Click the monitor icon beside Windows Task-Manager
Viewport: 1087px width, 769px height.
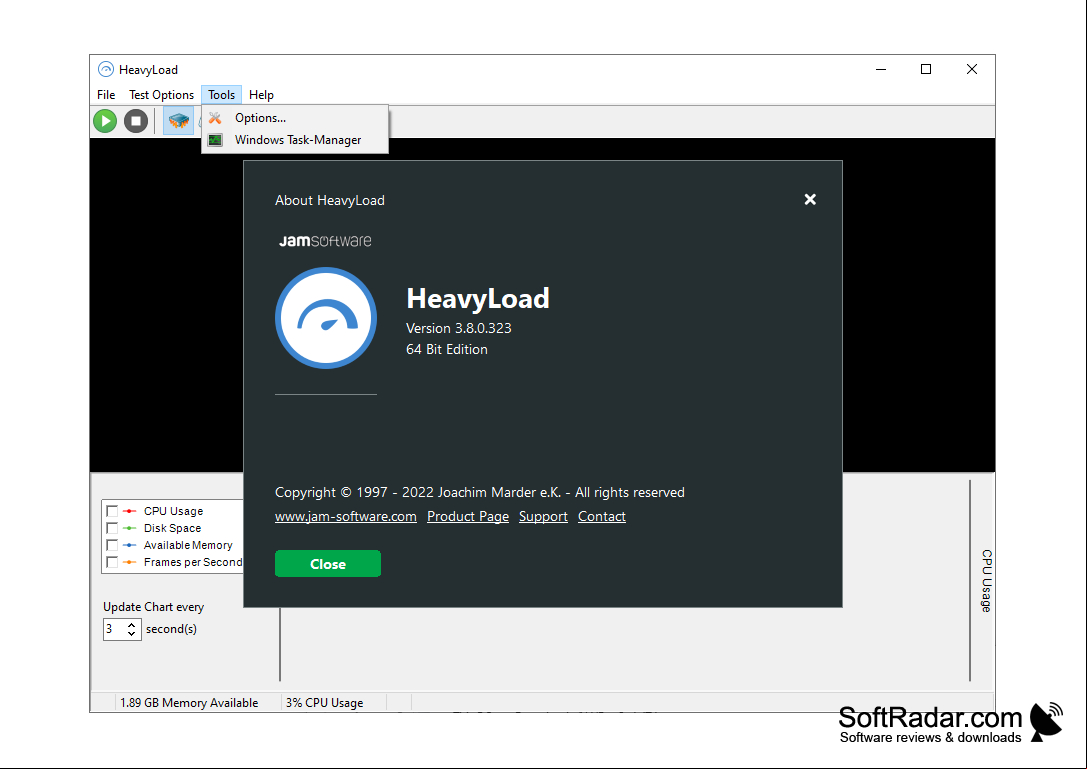click(x=216, y=140)
